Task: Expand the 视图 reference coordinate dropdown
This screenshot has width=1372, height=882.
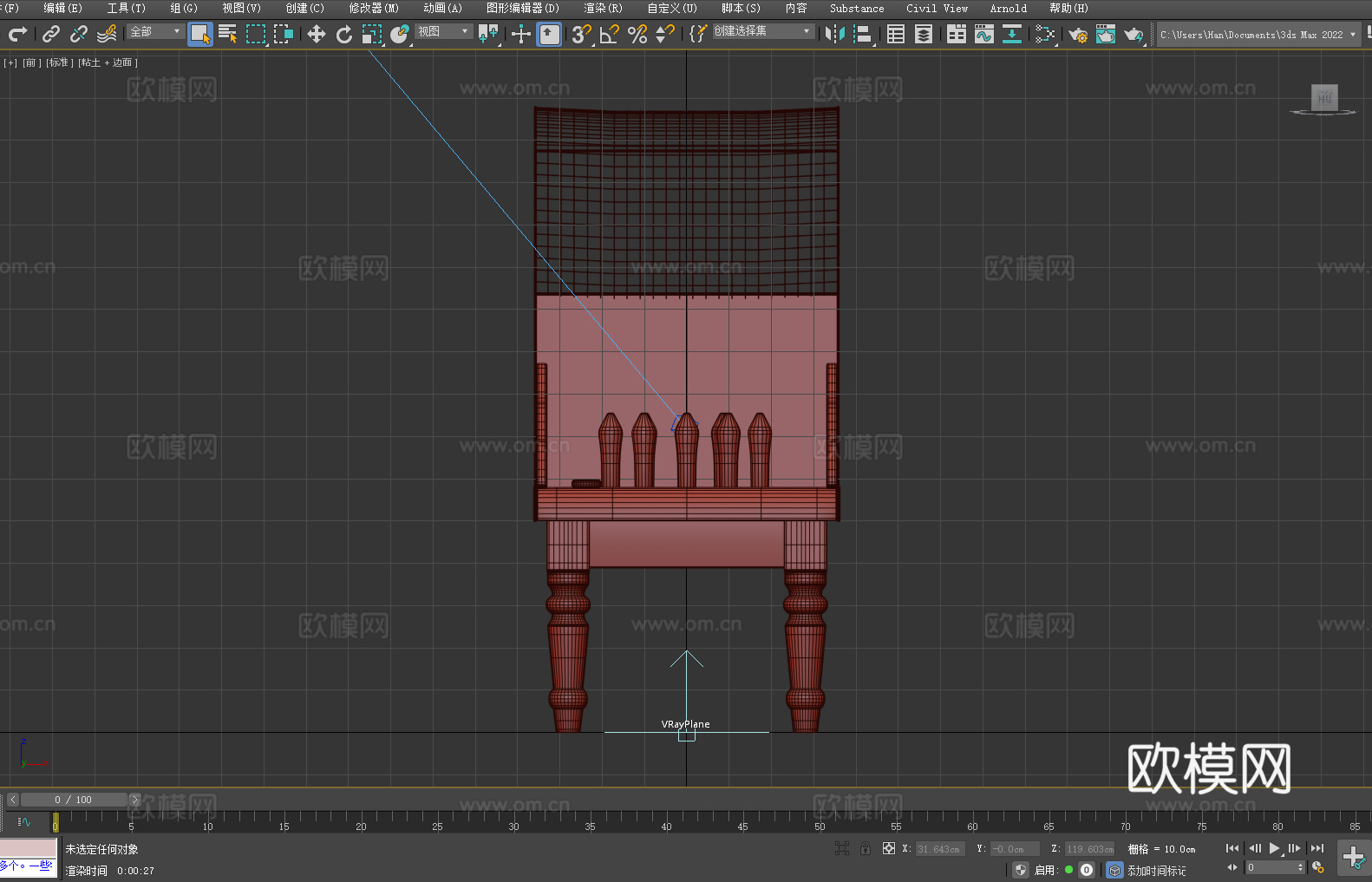Action: click(443, 31)
